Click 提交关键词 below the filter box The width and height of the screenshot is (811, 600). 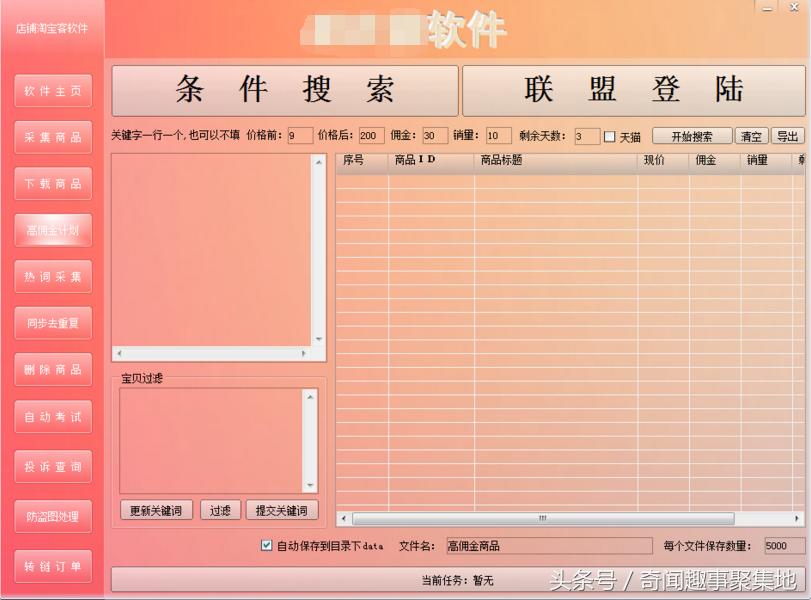click(x=283, y=509)
